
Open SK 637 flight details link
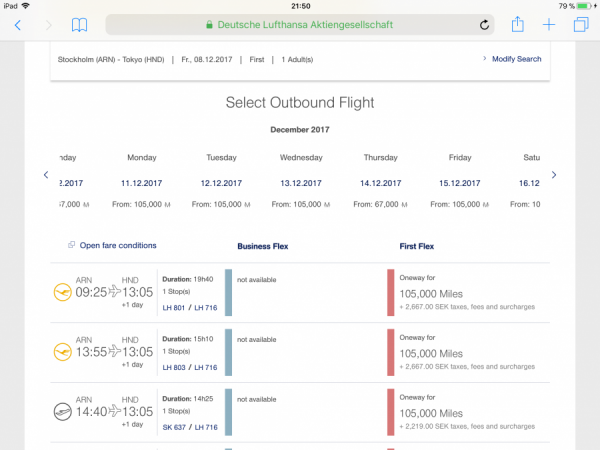click(x=174, y=426)
